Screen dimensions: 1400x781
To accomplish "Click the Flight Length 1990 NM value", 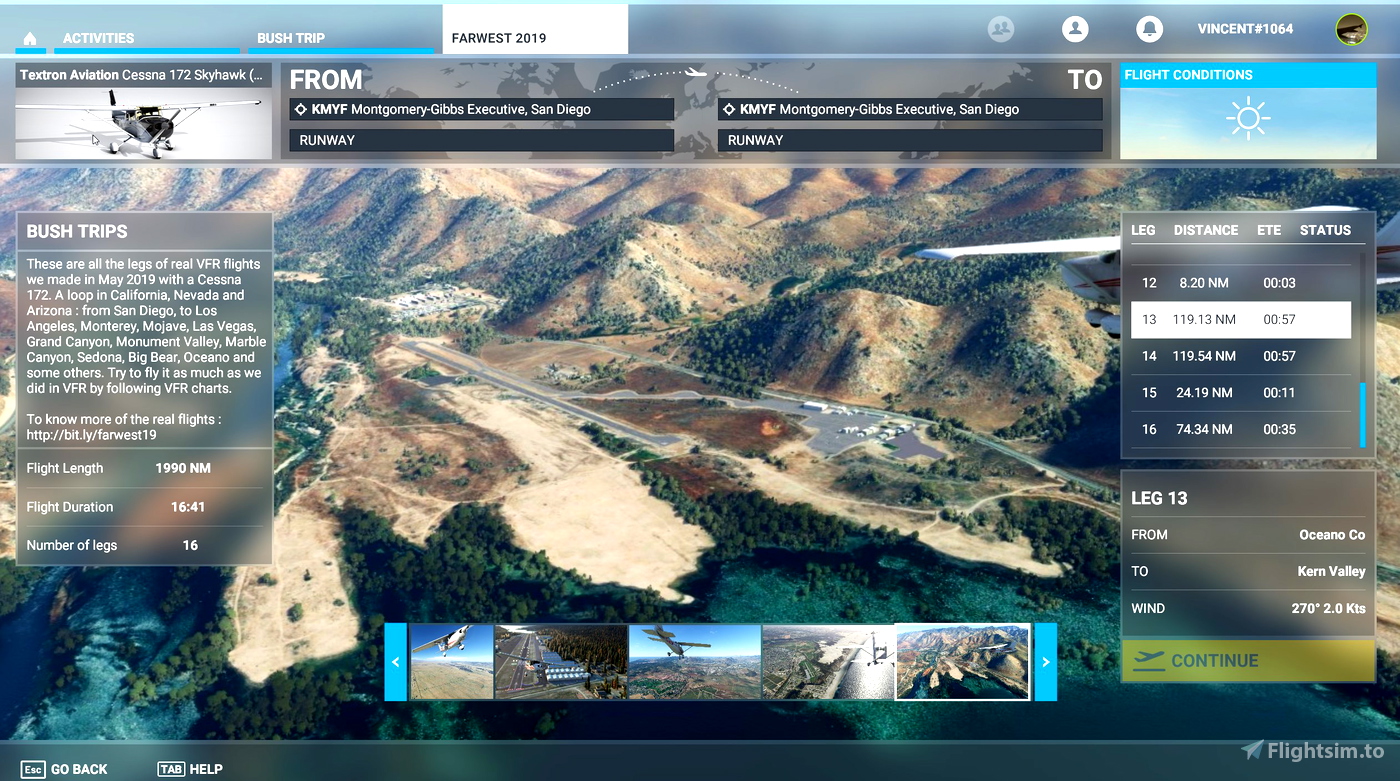I will 183,468.
